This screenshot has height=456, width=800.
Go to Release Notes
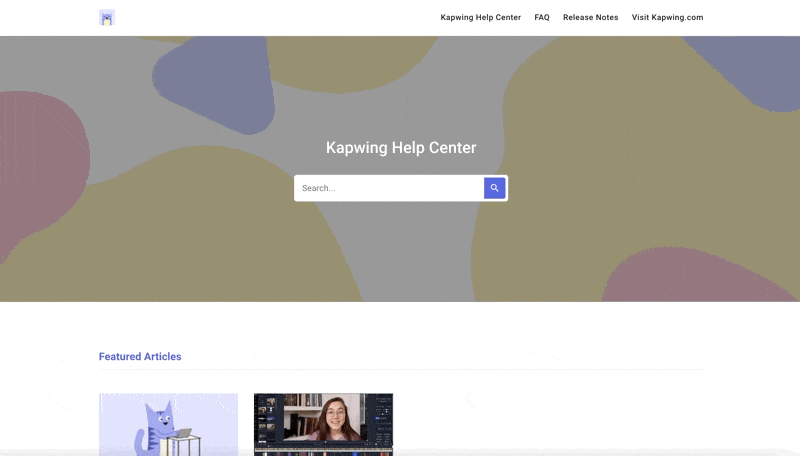point(590,17)
